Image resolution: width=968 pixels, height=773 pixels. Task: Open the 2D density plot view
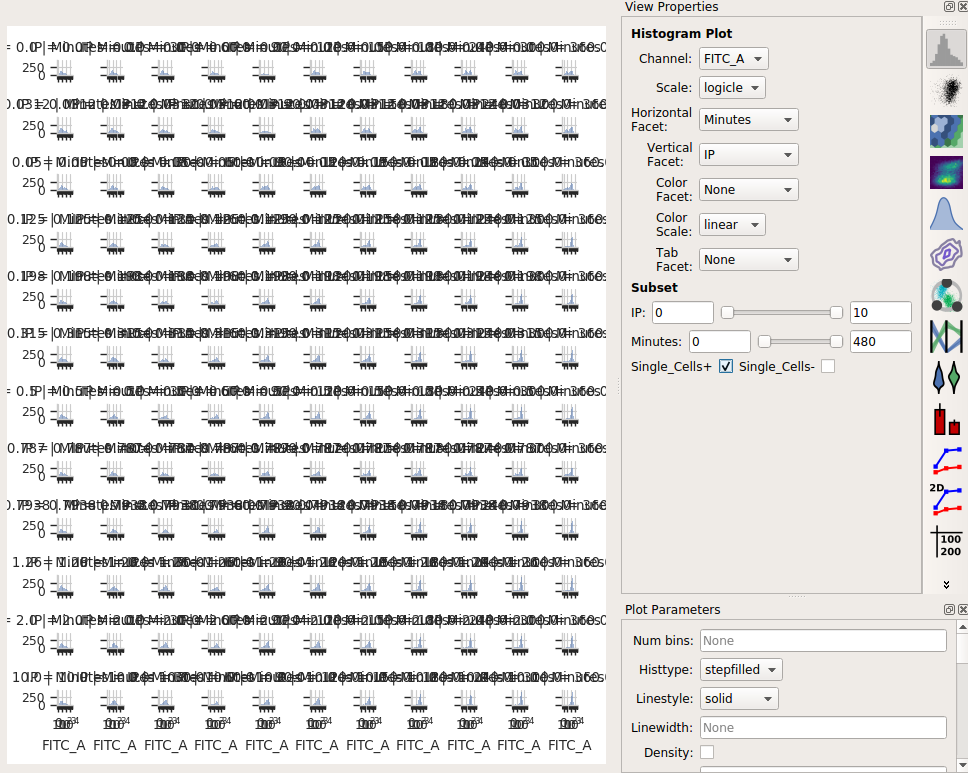946,172
